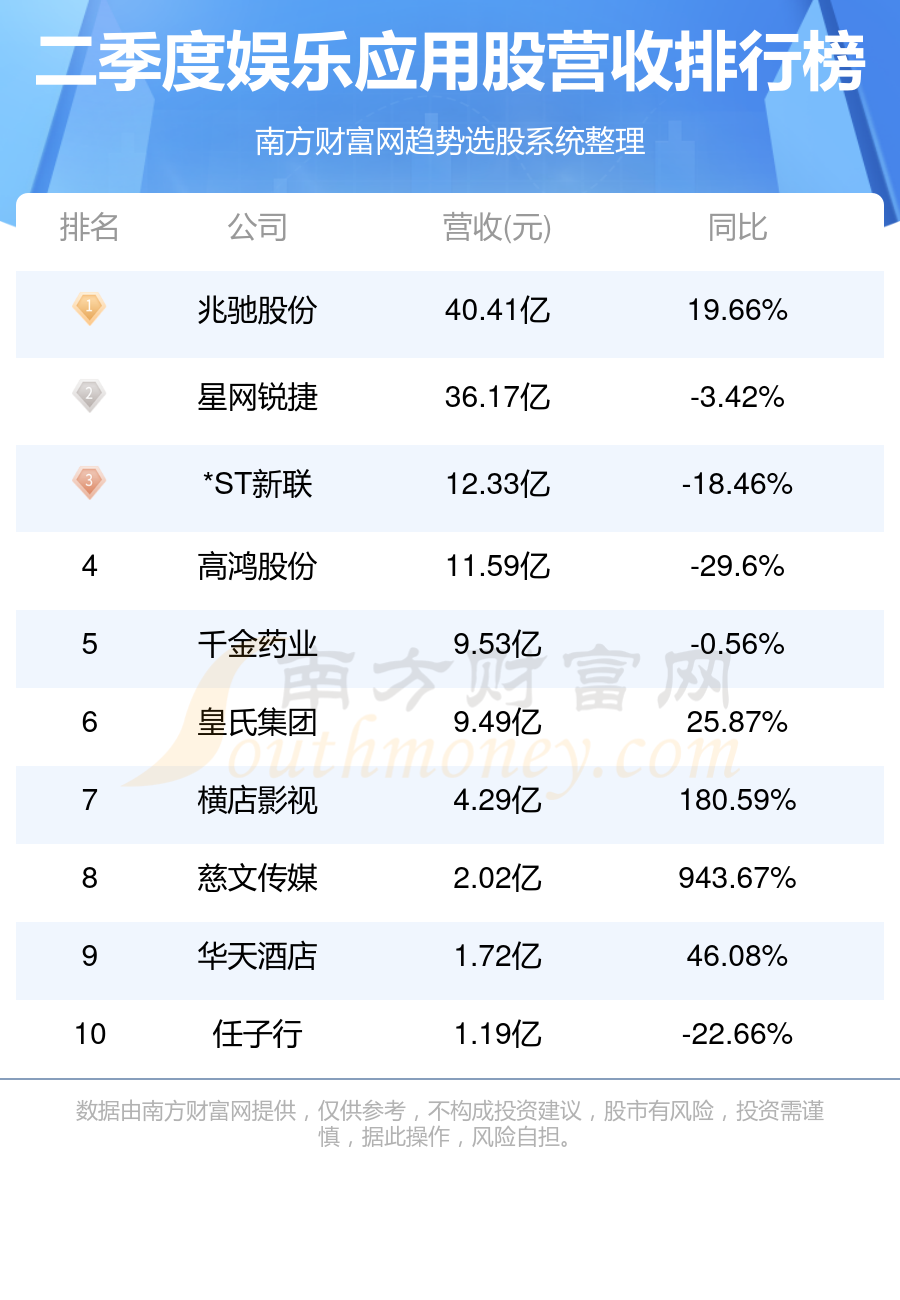Select the 营收(元) column header

click(x=497, y=228)
